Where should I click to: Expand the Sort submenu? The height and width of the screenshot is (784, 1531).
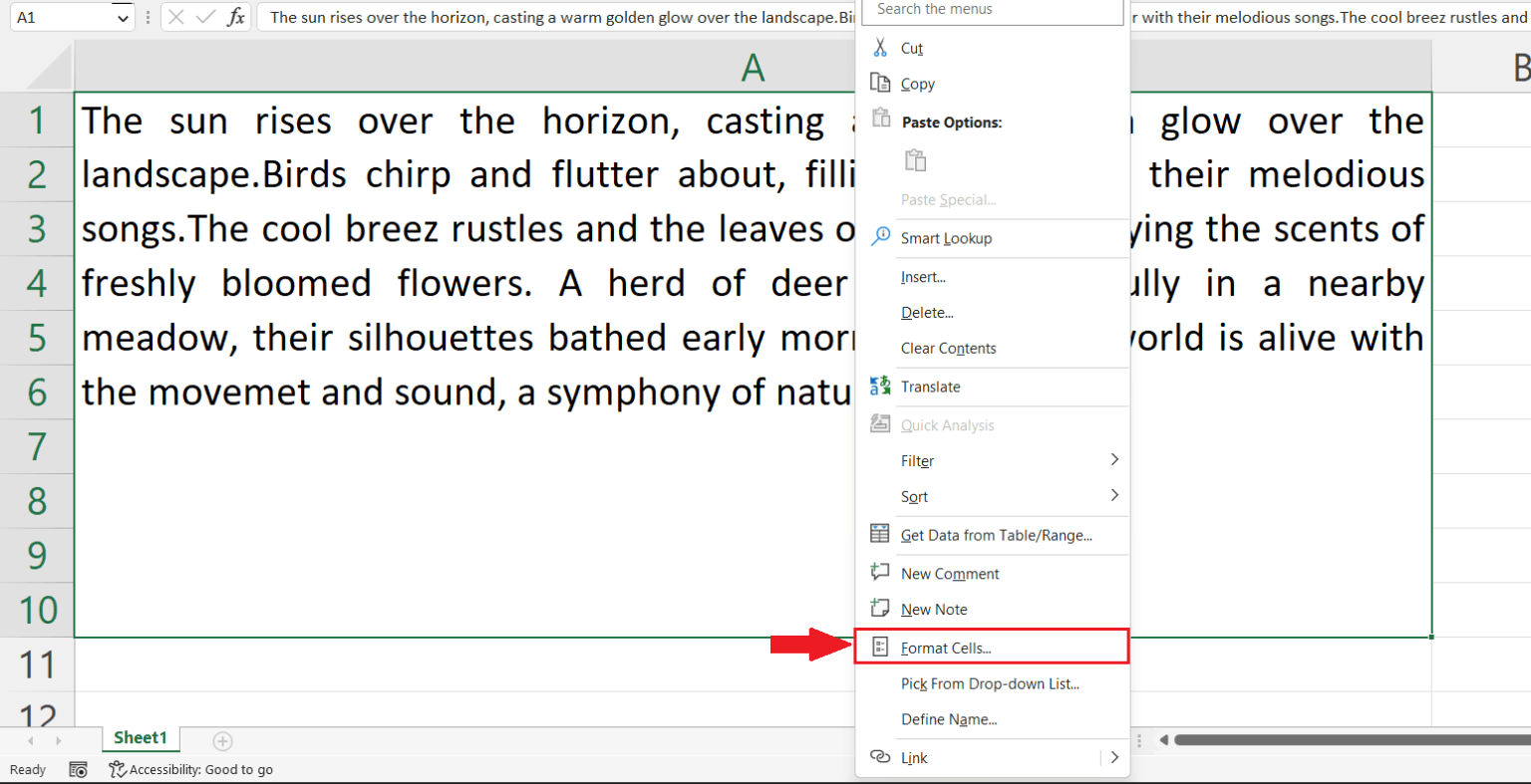(x=1114, y=496)
